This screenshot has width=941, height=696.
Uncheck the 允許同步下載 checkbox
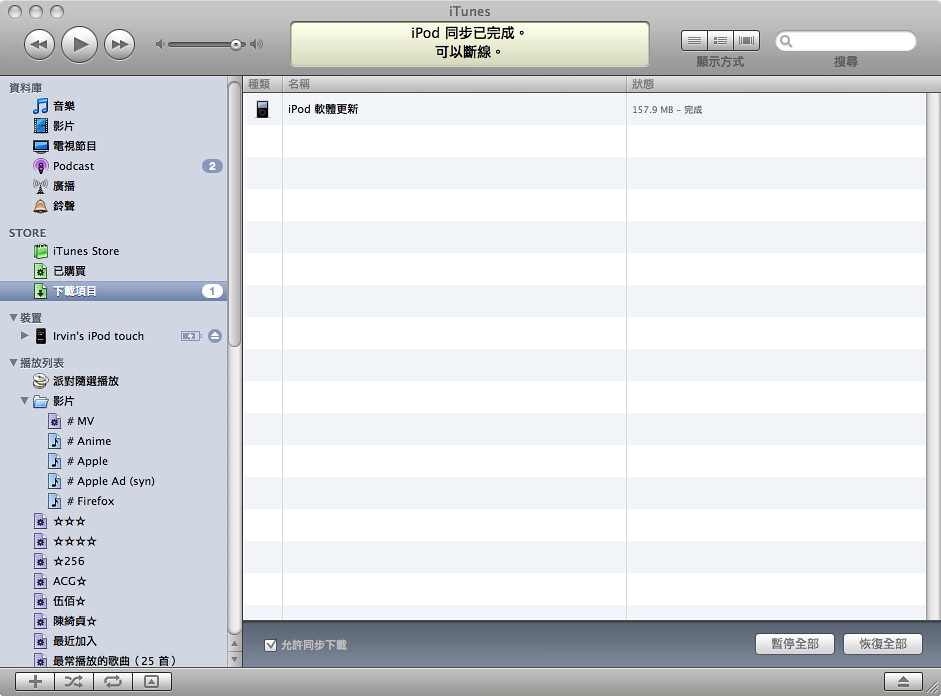pyautogui.click(x=270, y=645)
